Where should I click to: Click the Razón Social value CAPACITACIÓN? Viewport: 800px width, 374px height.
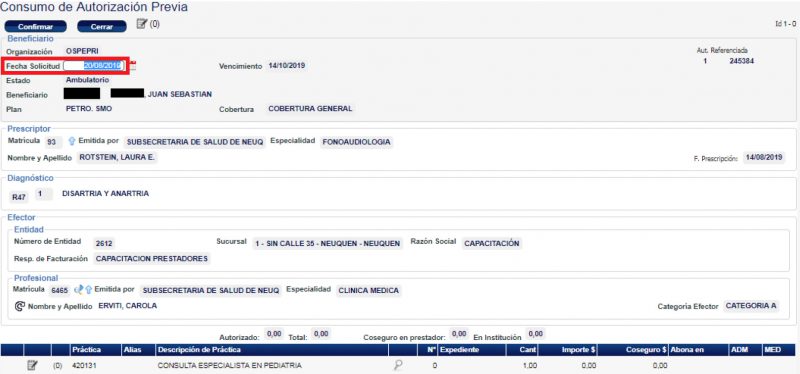click(x=492, y=244)
